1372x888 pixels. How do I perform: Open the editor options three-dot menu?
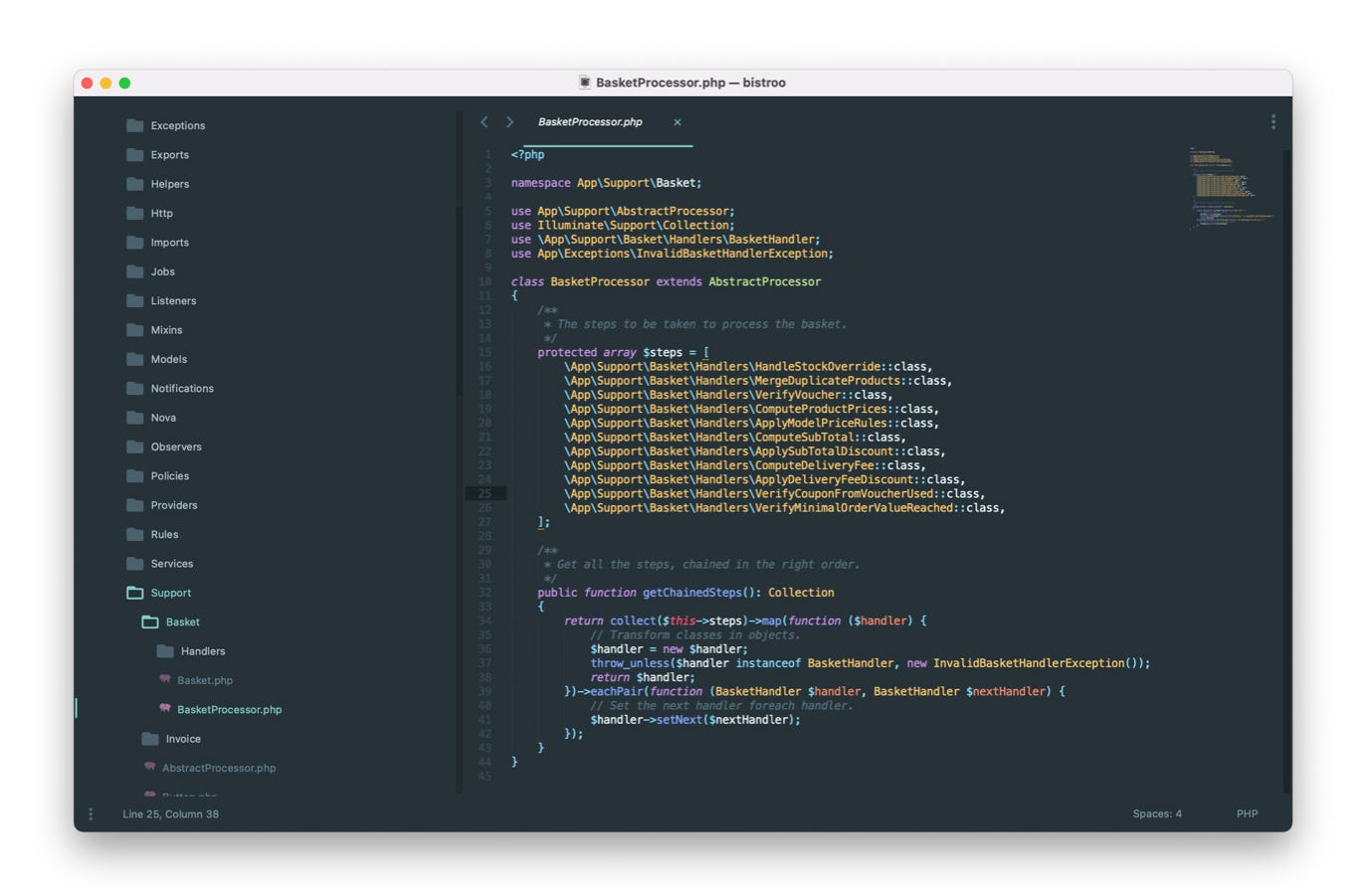tap(1273, 122)
